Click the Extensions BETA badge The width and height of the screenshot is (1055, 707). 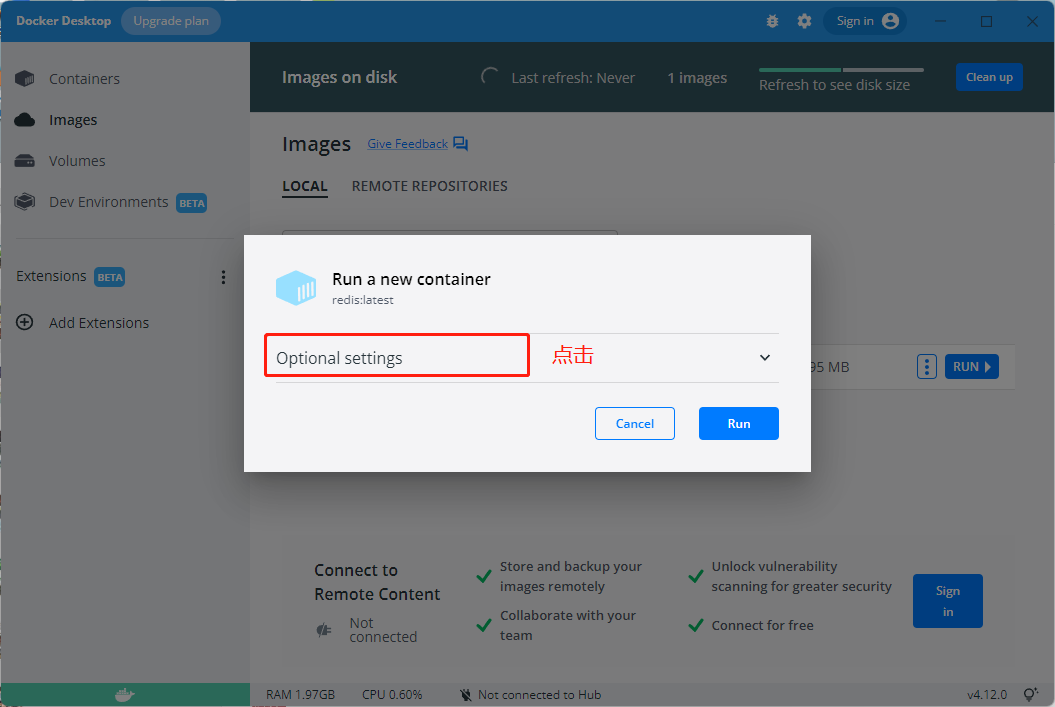(x=109, y=277)
